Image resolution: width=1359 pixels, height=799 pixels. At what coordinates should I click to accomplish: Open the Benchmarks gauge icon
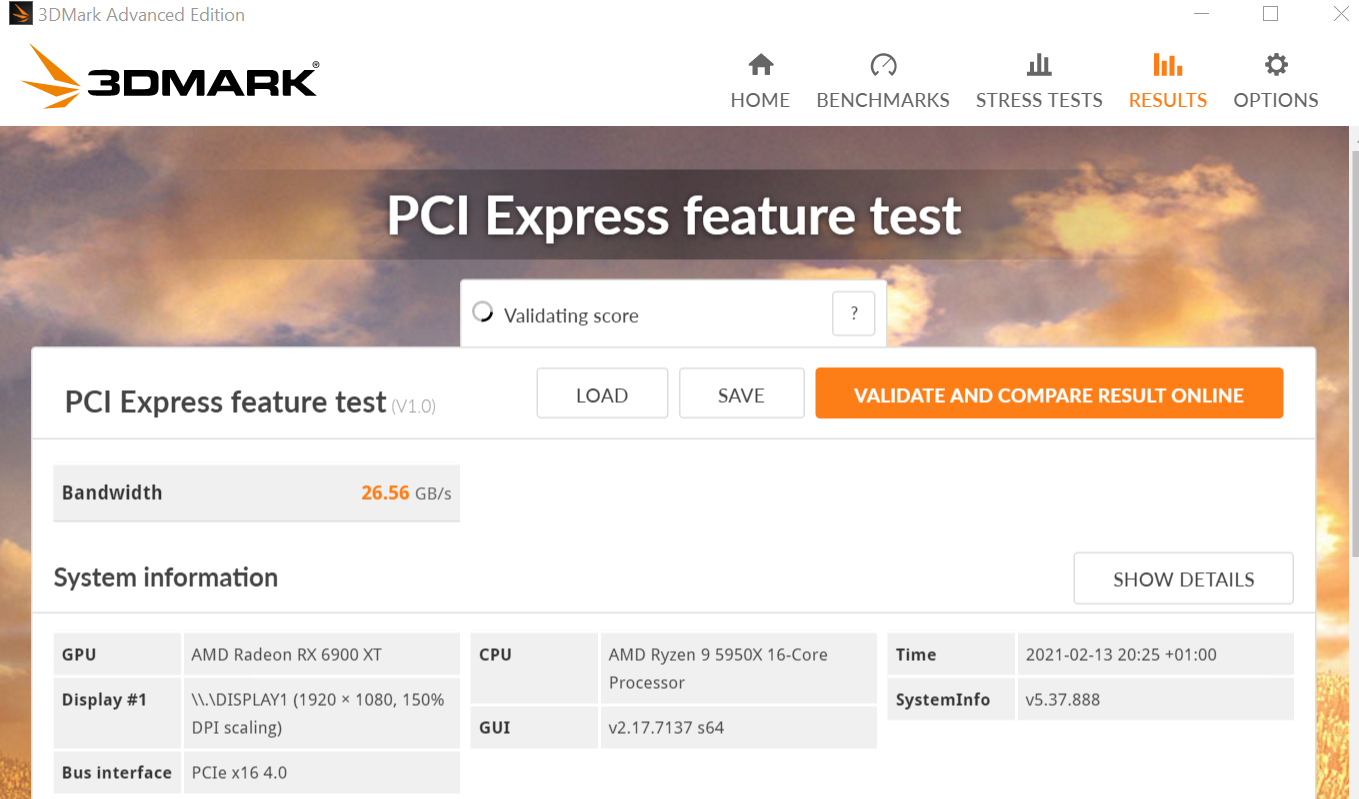tap(883, 66)
